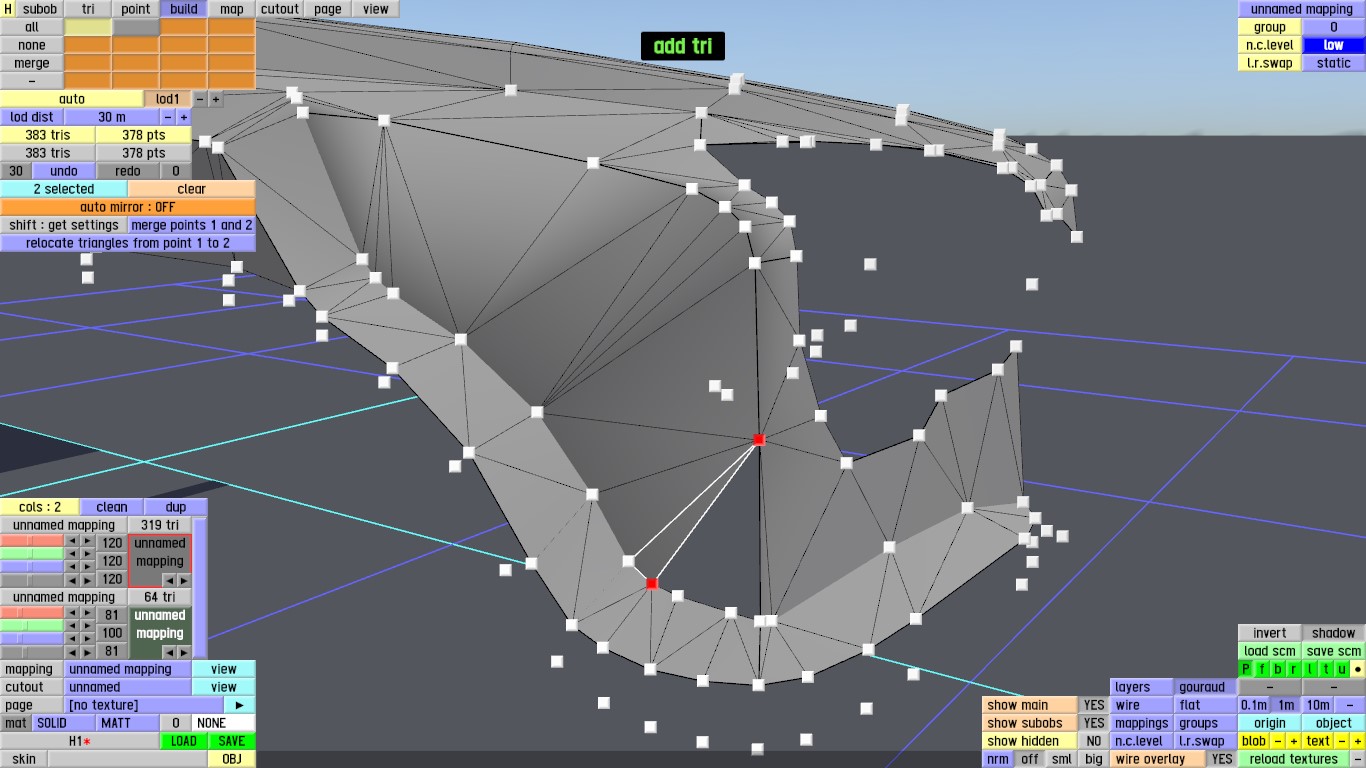The height and width of the screenshot is (768, 1366).
Task: Click the OBJ button
Action: coord(232,759)
